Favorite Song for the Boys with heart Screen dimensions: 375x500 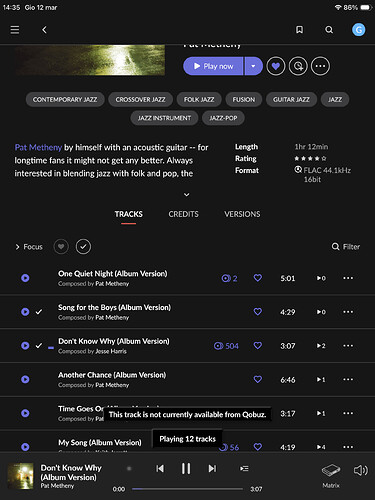pos(258,312)
